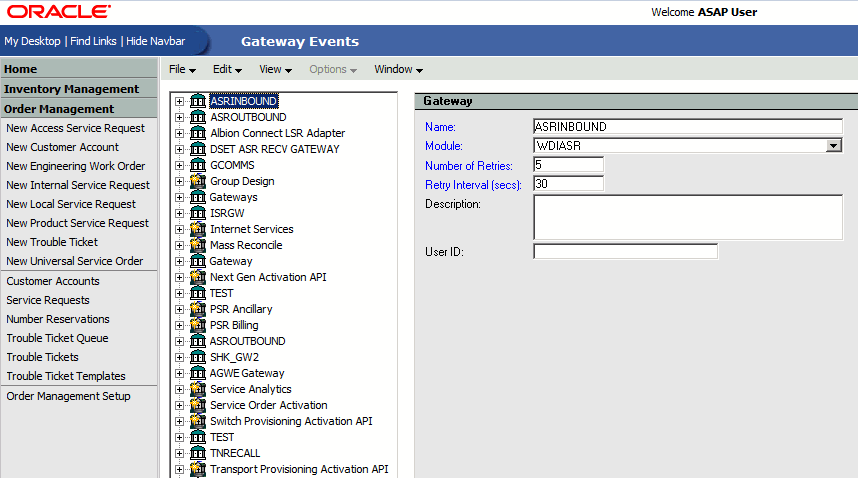Open Trouble Ticket Templates
Viewport: 858px width, 478px height.
66,376
